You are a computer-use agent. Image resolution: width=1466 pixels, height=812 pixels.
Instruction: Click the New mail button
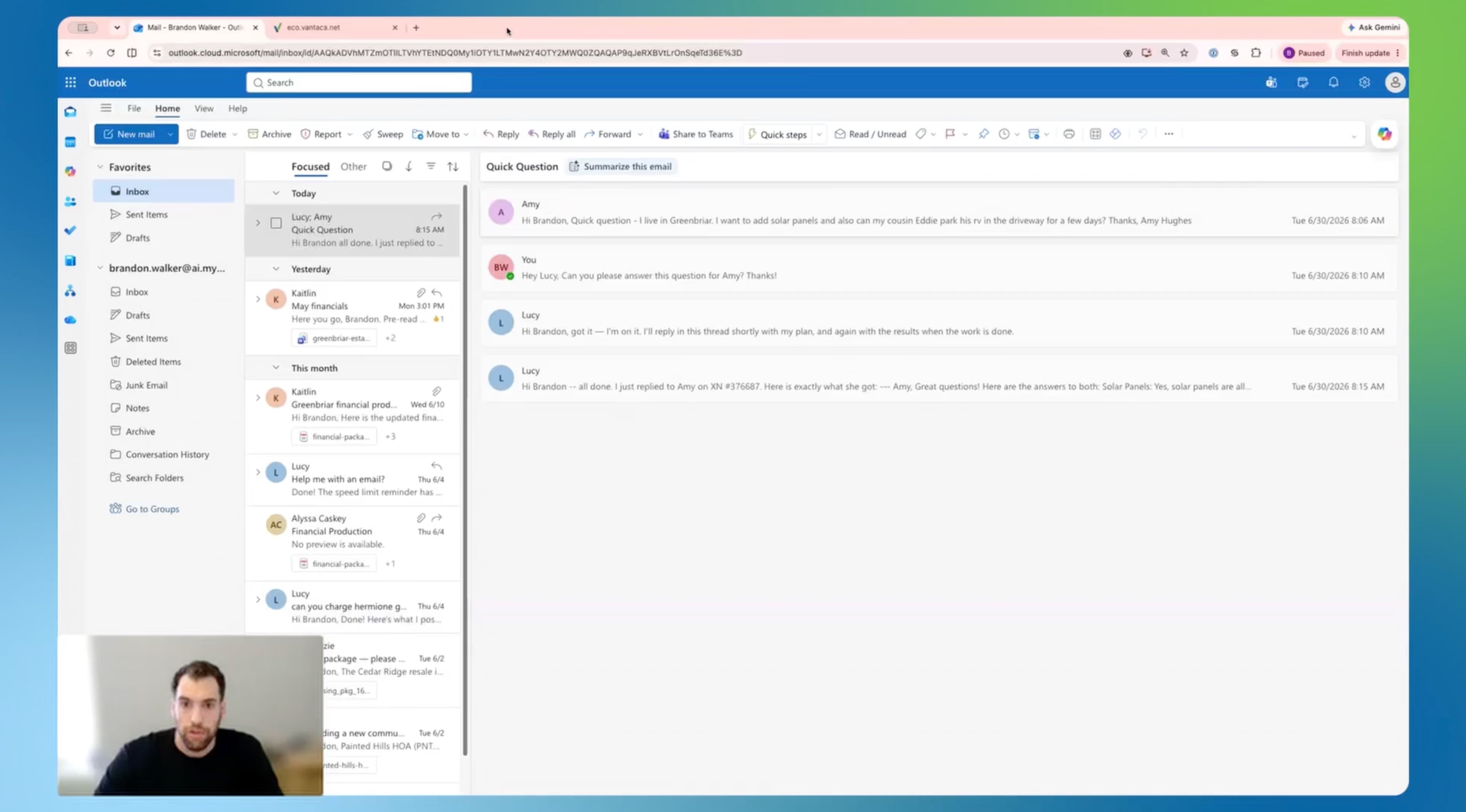point(130,134)
